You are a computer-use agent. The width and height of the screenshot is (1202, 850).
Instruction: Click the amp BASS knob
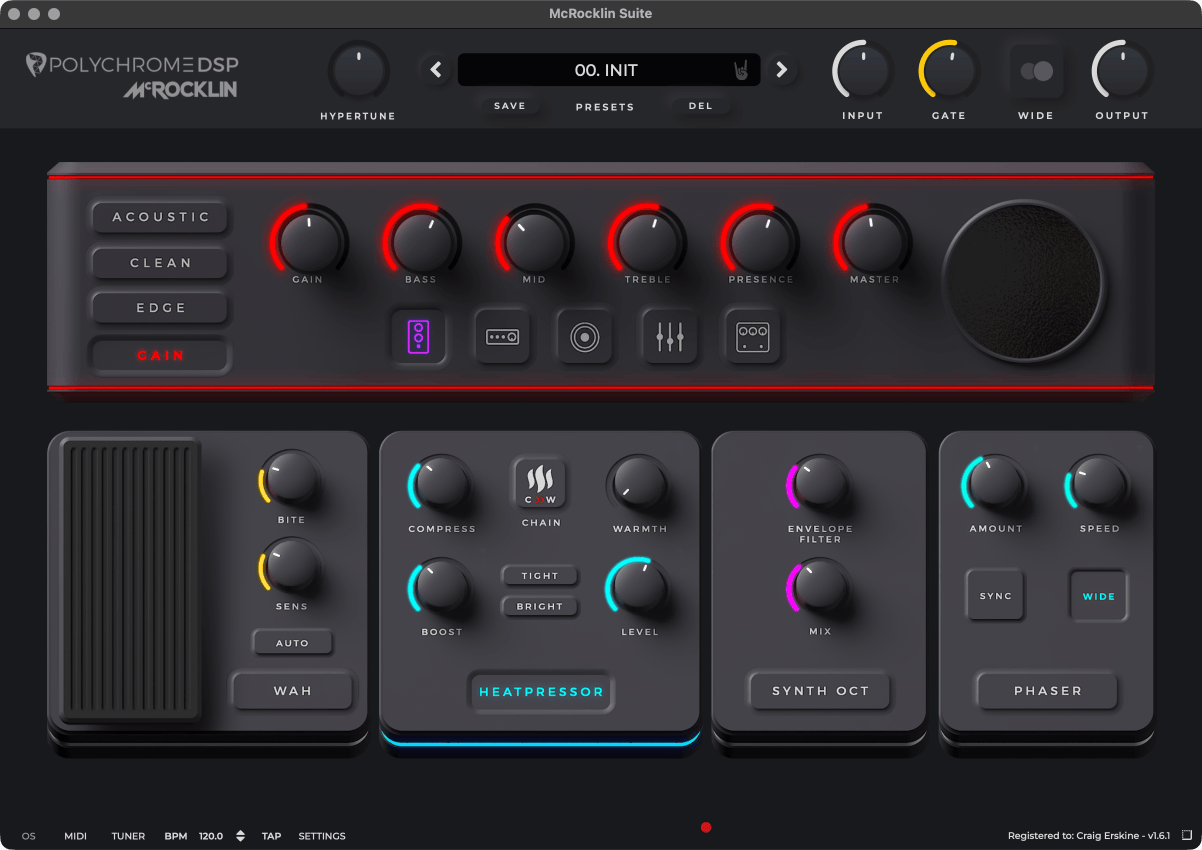[421, 241]
